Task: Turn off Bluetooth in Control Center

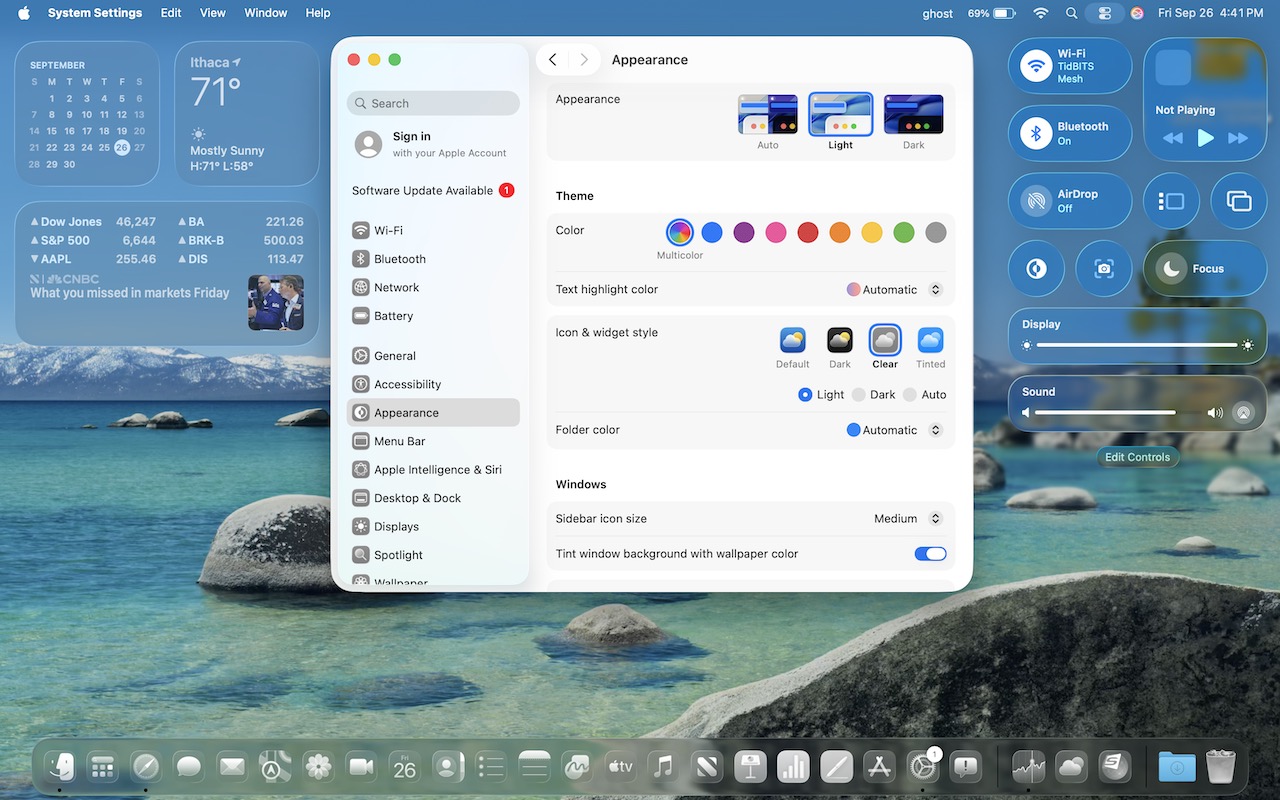Action: [x=1036, y=133]
